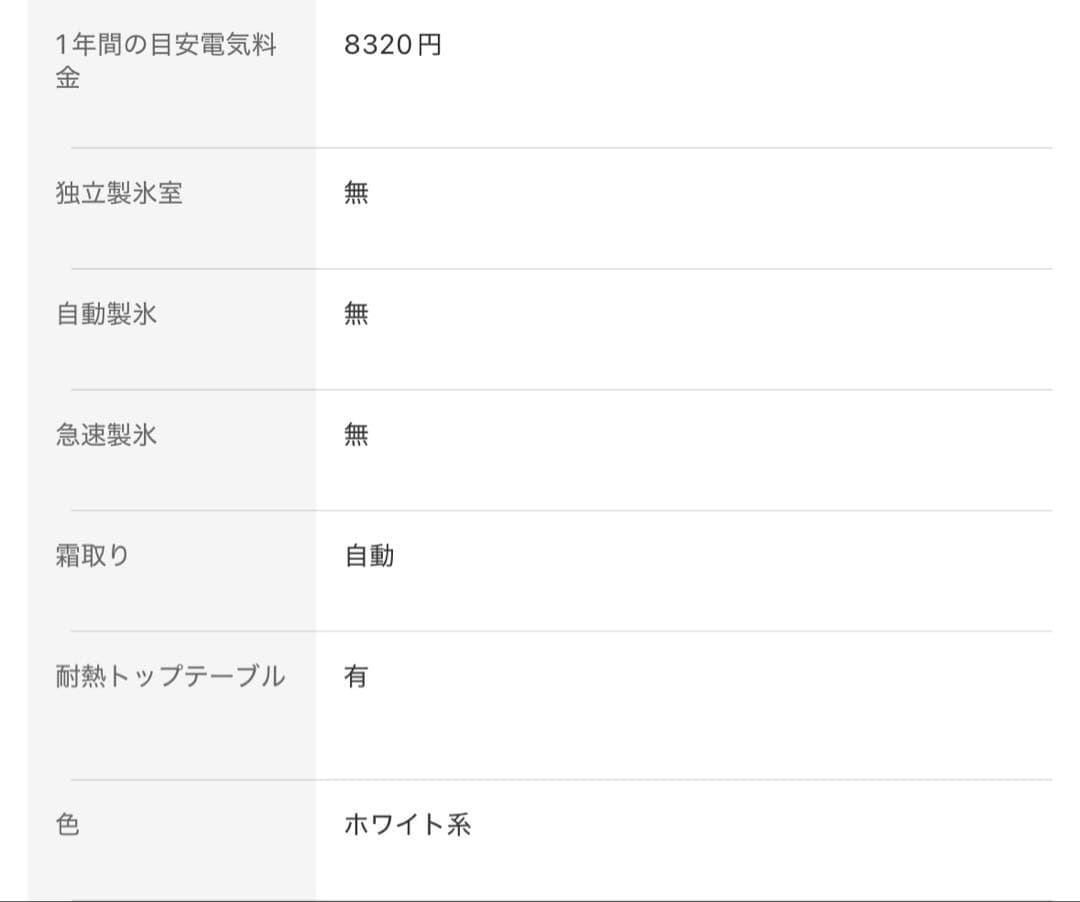Click the 色 row label
This screenshot has height=902, width=1080.
pos(68,825)
